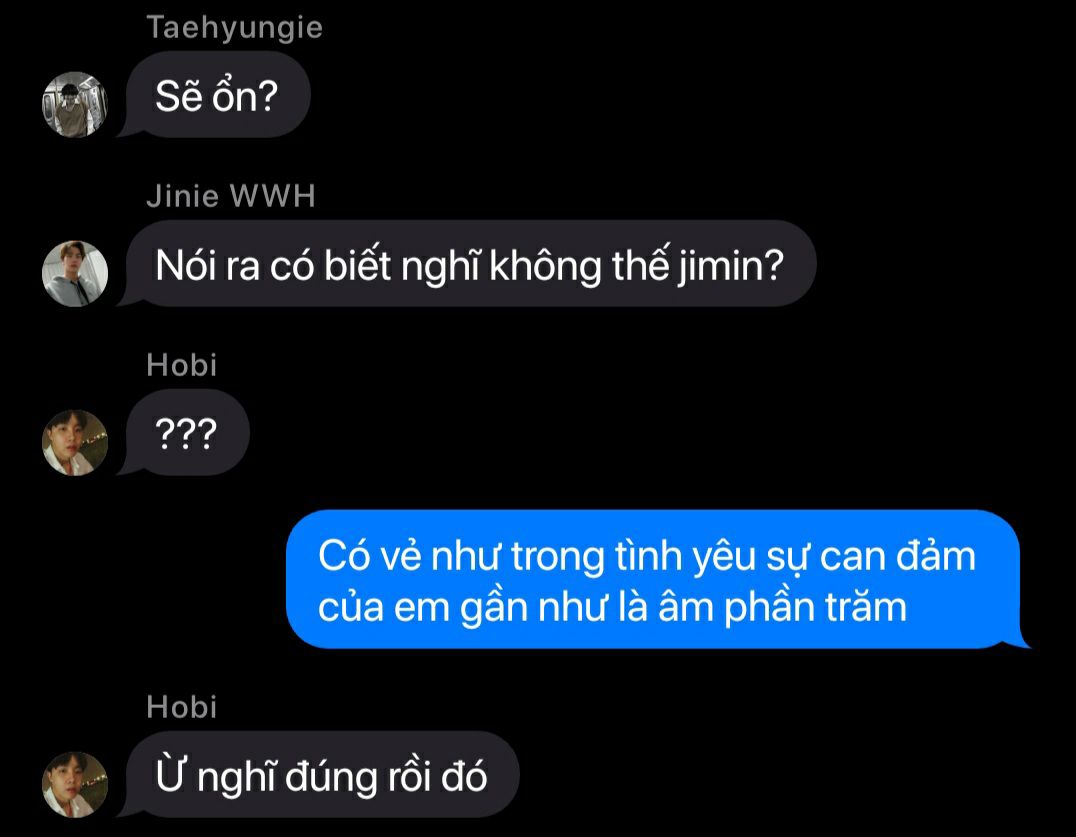Tap Hobi's avatar next to "Ừ nghĩ đúng rồi đó"
This screenshot has width=1076, height=837.
pos(75,784)
